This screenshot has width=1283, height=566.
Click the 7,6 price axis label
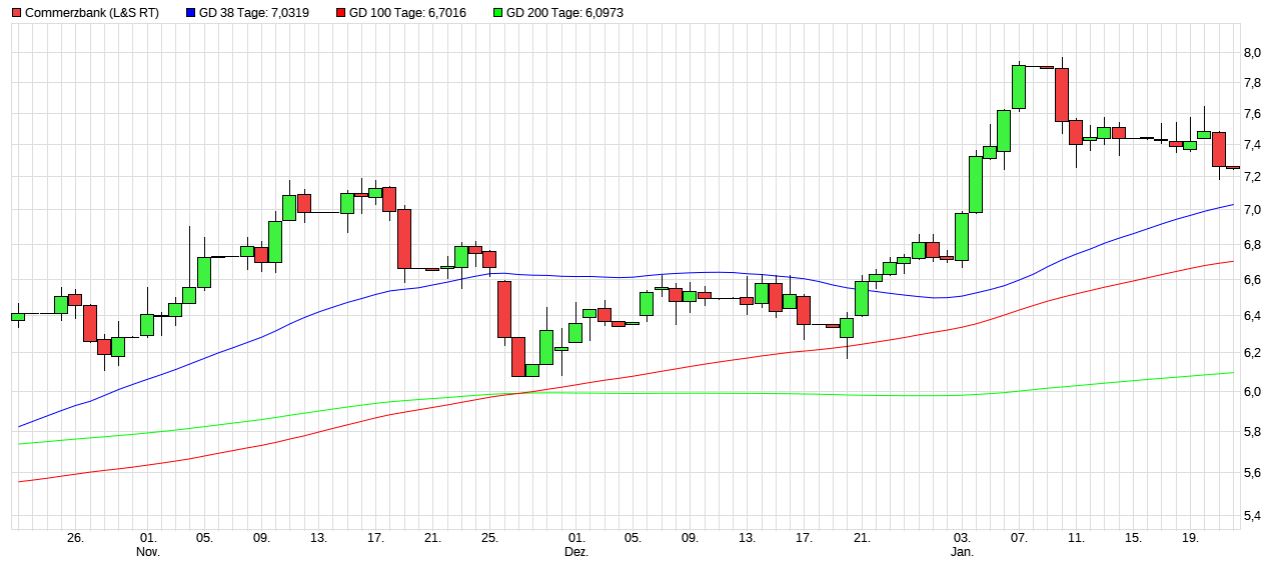(x=1252, y=114)
